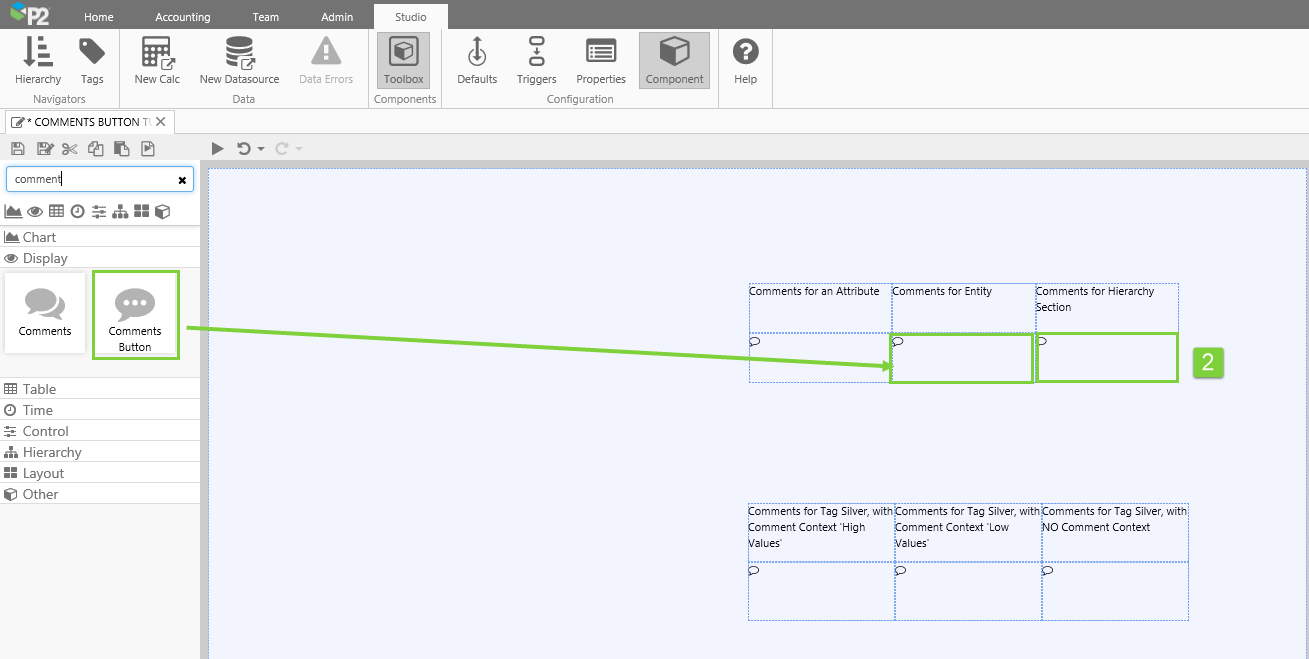Screen dimensions: 1309x659
Task: Create a New Calc
Action: pos(157,61)
